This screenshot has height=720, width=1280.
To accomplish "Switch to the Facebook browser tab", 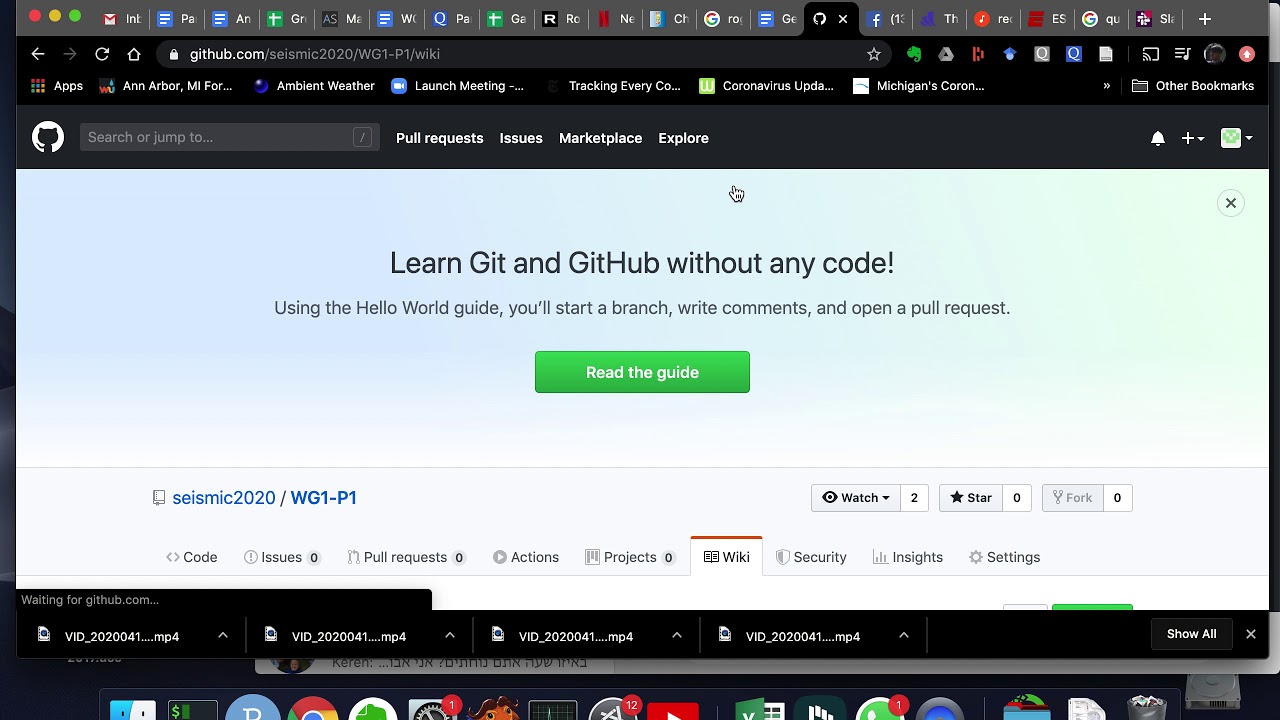I will click(884, 19).
